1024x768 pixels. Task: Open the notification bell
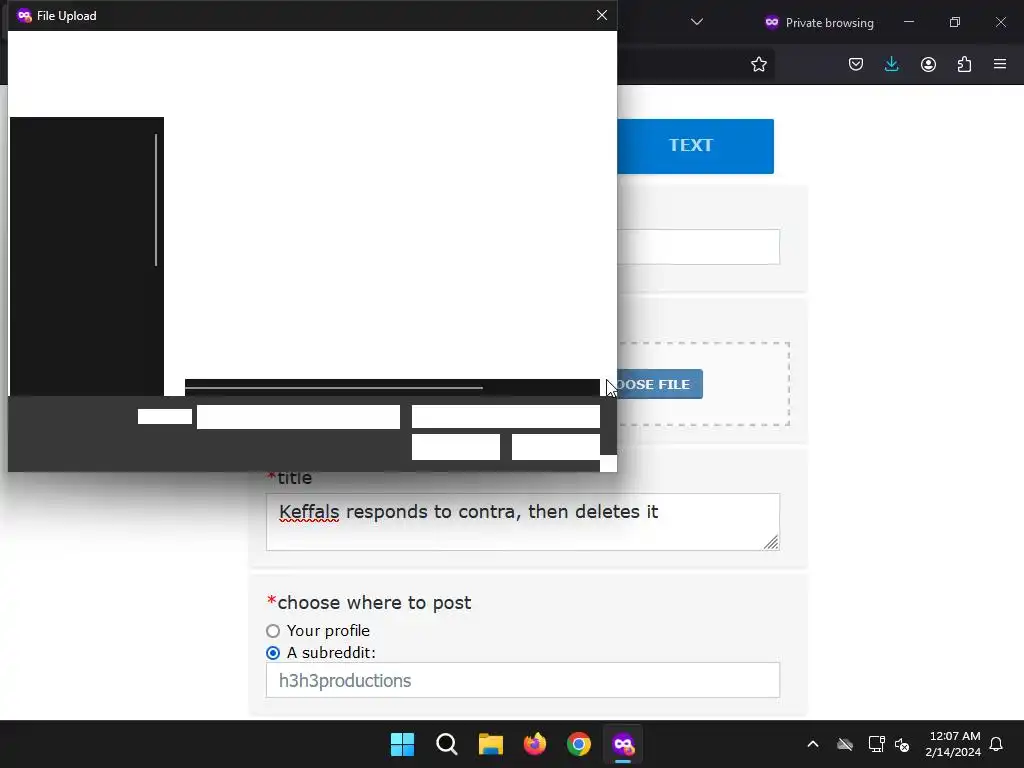tap(996, 744)
